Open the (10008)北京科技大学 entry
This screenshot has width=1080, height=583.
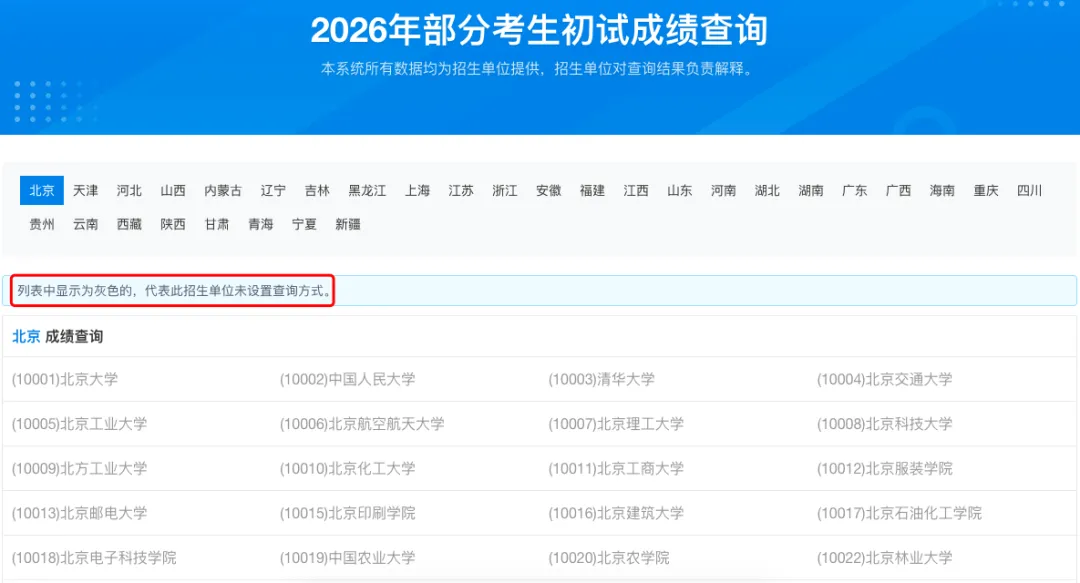tap(885, 424)
